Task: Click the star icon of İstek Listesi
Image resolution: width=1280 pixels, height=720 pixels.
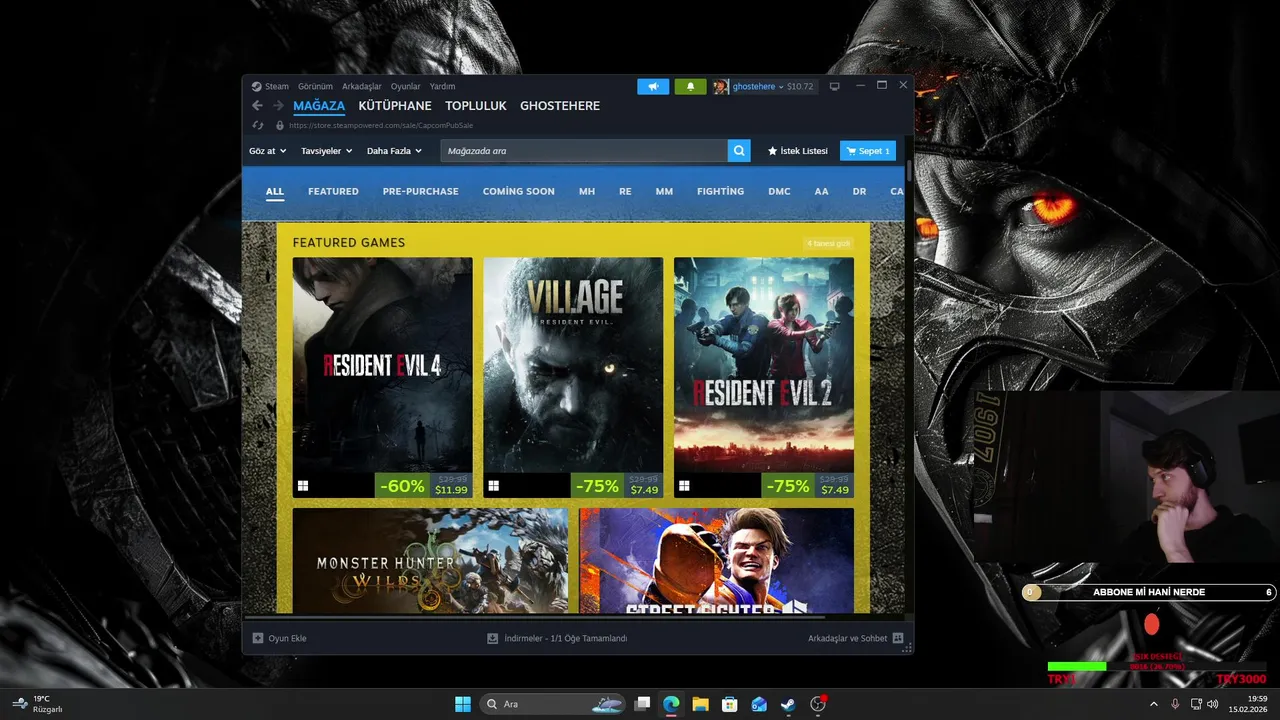Action: 772,151
